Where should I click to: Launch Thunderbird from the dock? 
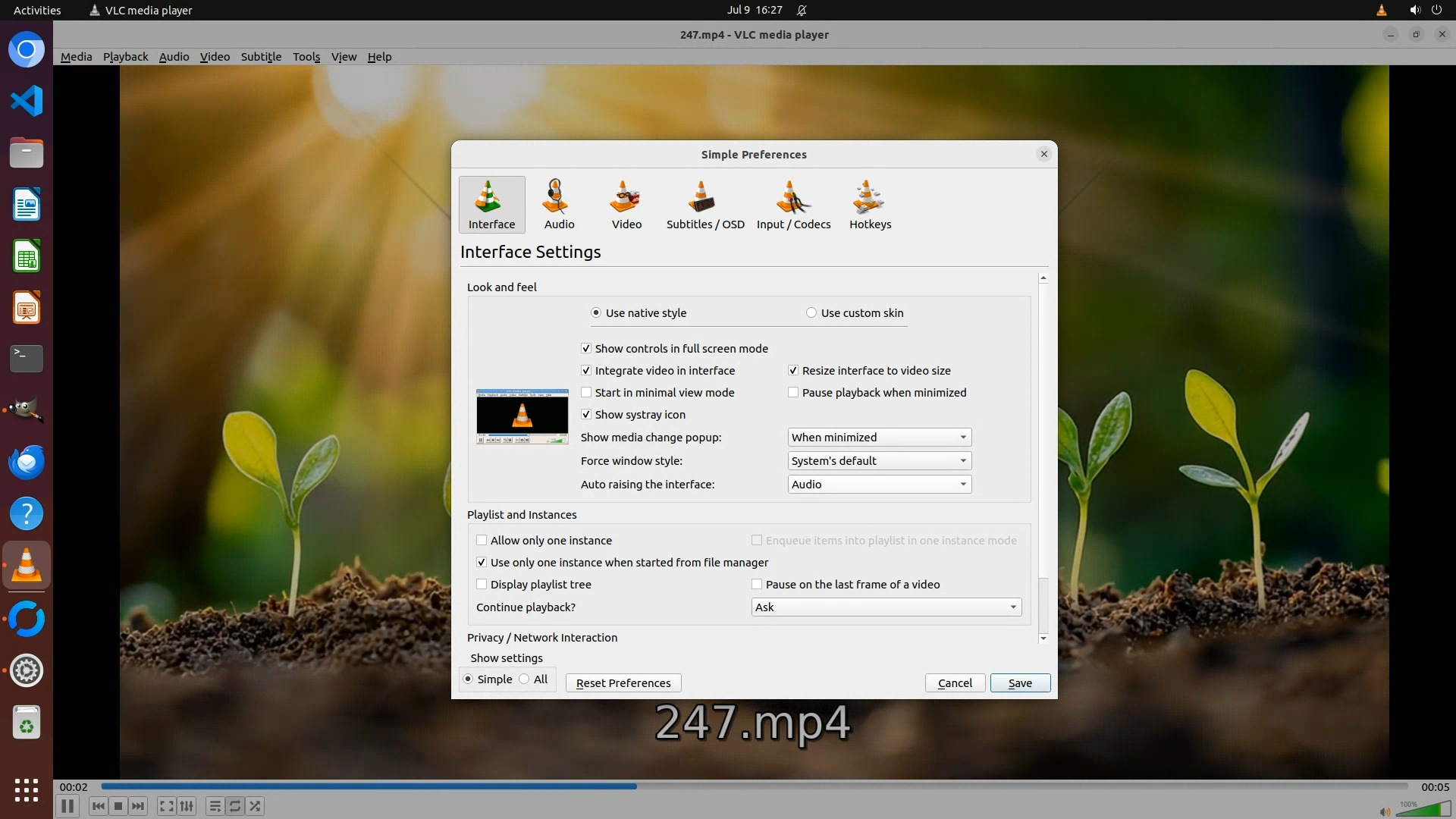coord(27,462)
